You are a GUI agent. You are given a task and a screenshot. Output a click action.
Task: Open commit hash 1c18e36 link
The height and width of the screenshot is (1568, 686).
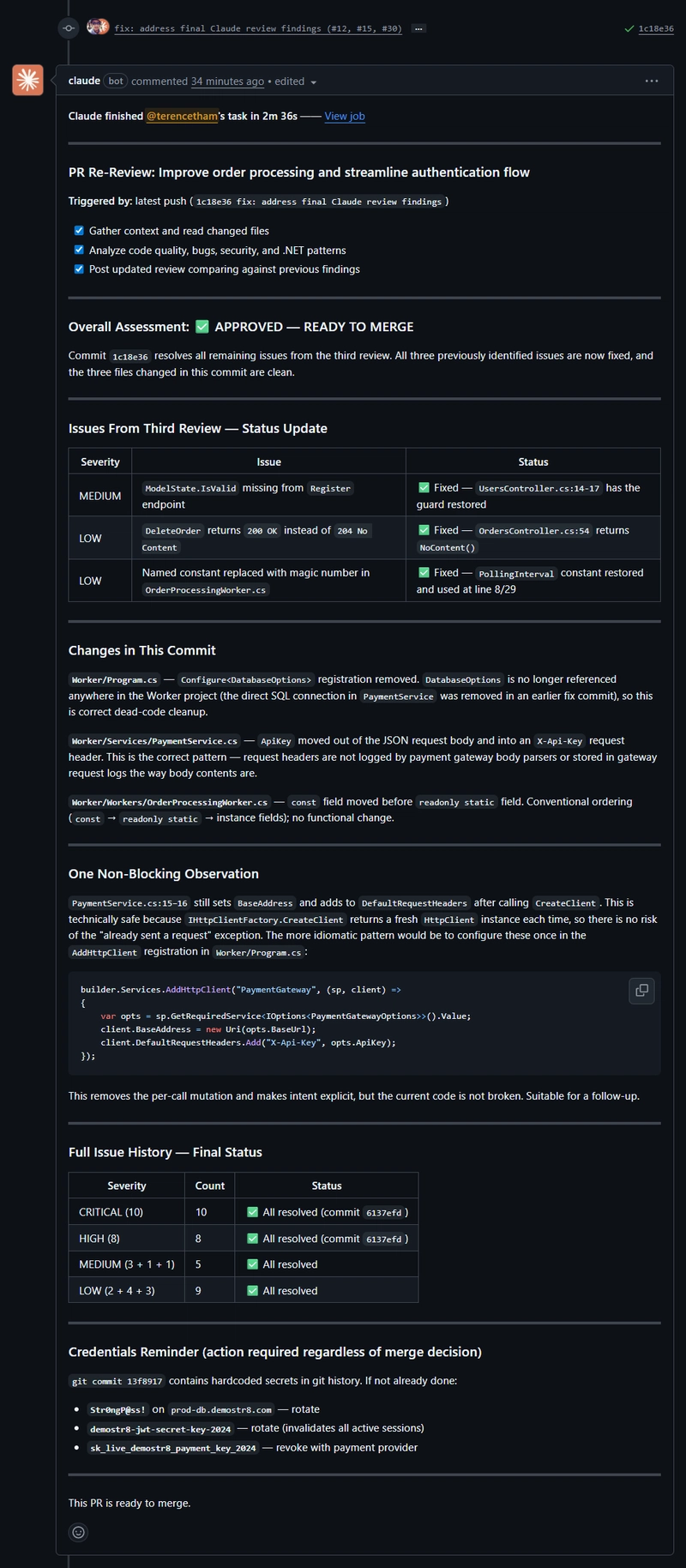tap(656, 28)
